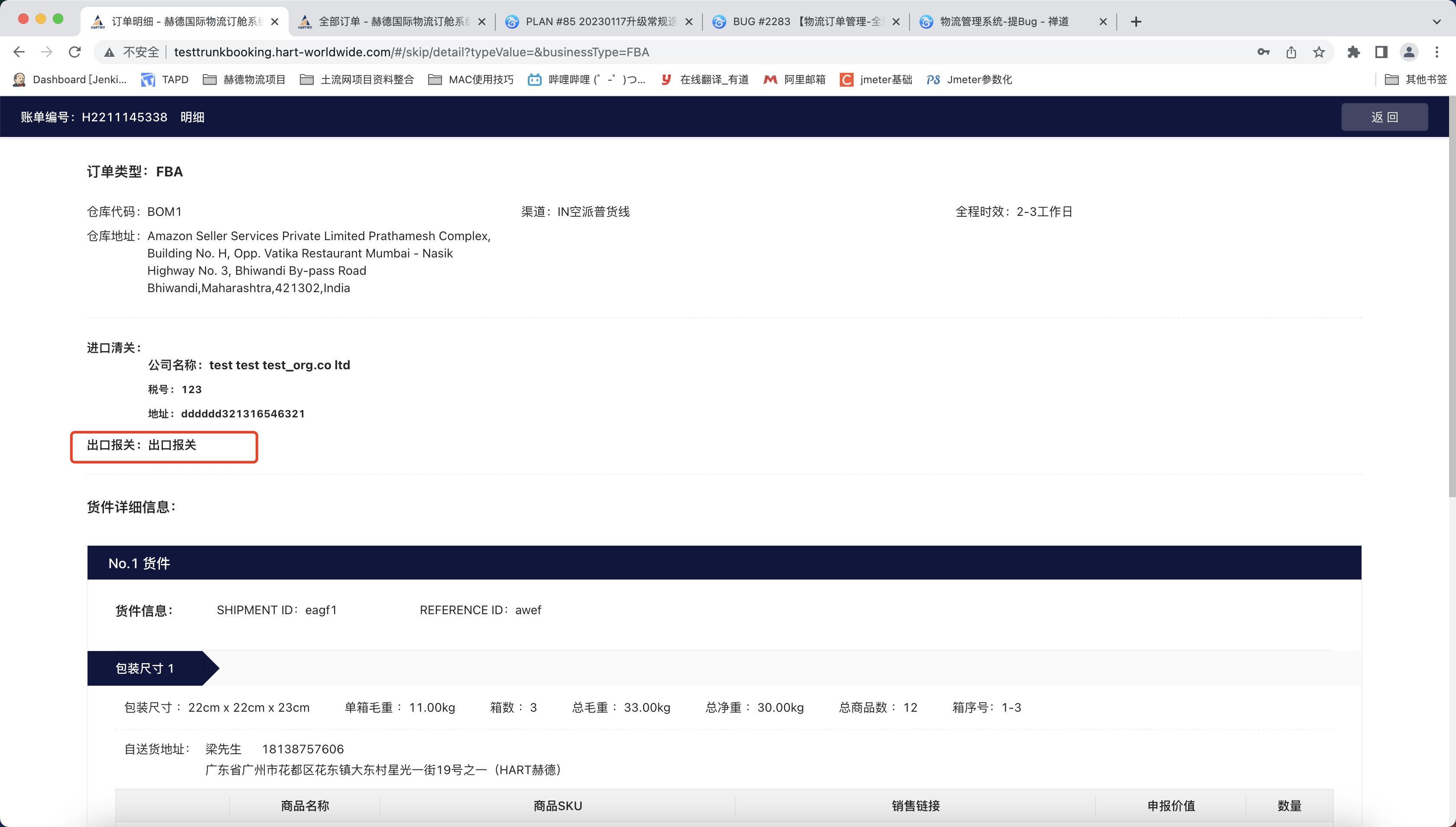Image resolution: width=1456 pixels, height=827 pixels.
Task: Click the page vertical scrollbar
Action: (1452, 295)
